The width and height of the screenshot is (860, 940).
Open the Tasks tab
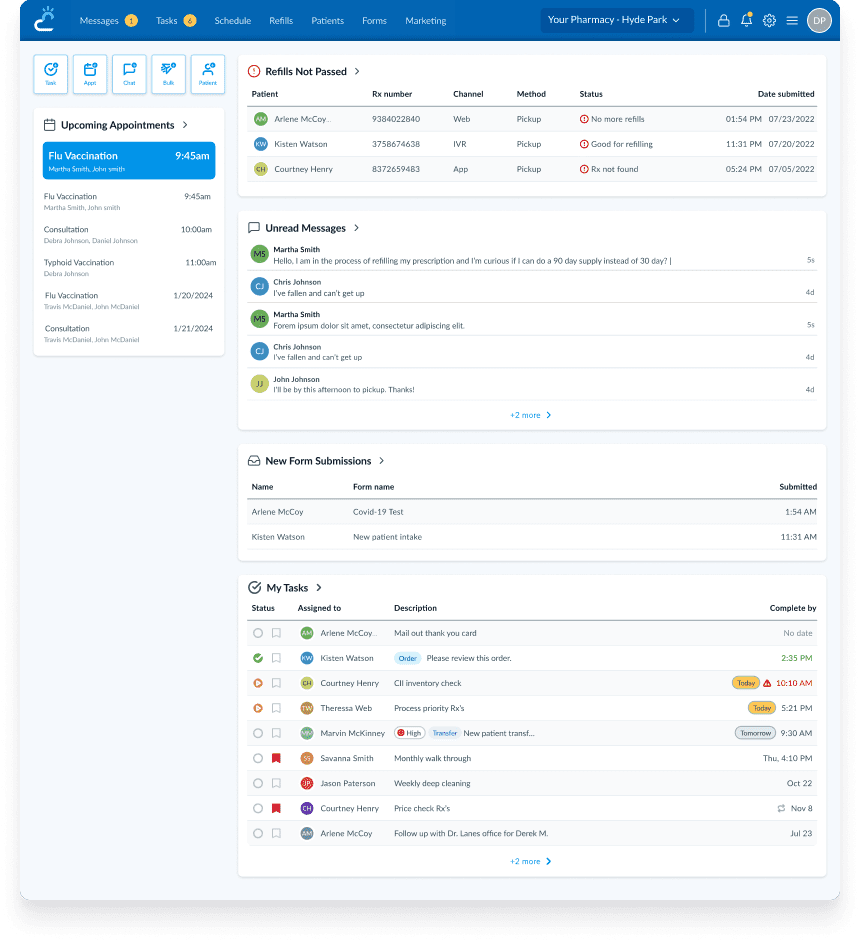[176, 20]
